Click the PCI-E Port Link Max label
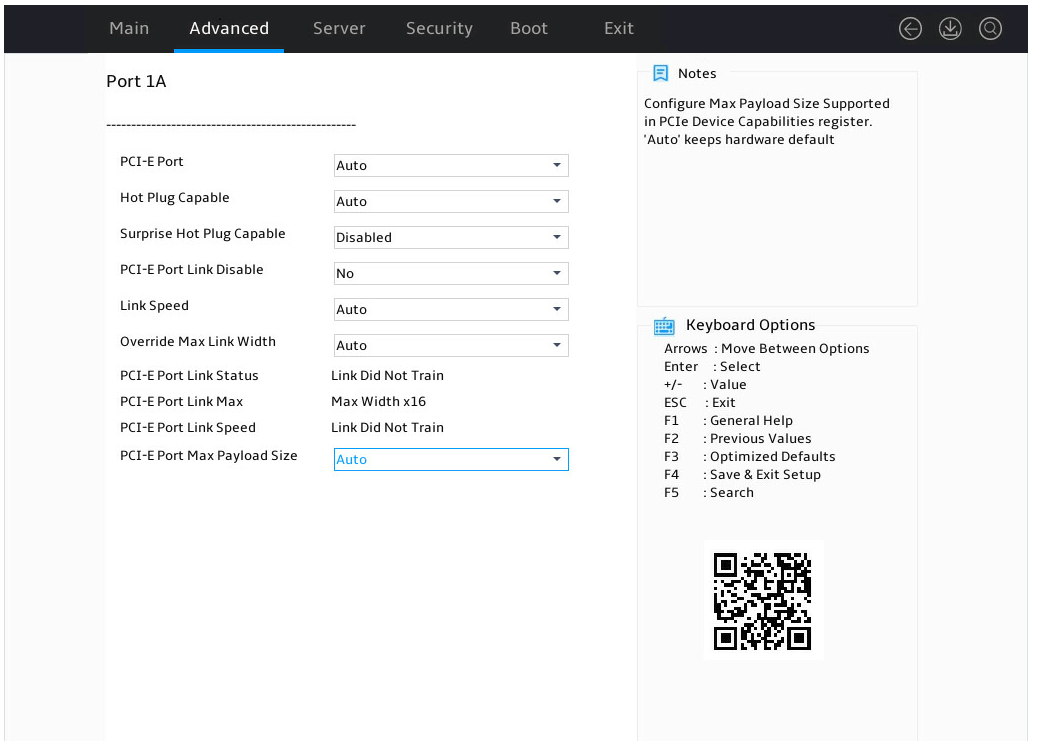Screen dimensions: 1039x741 point(182,402)
